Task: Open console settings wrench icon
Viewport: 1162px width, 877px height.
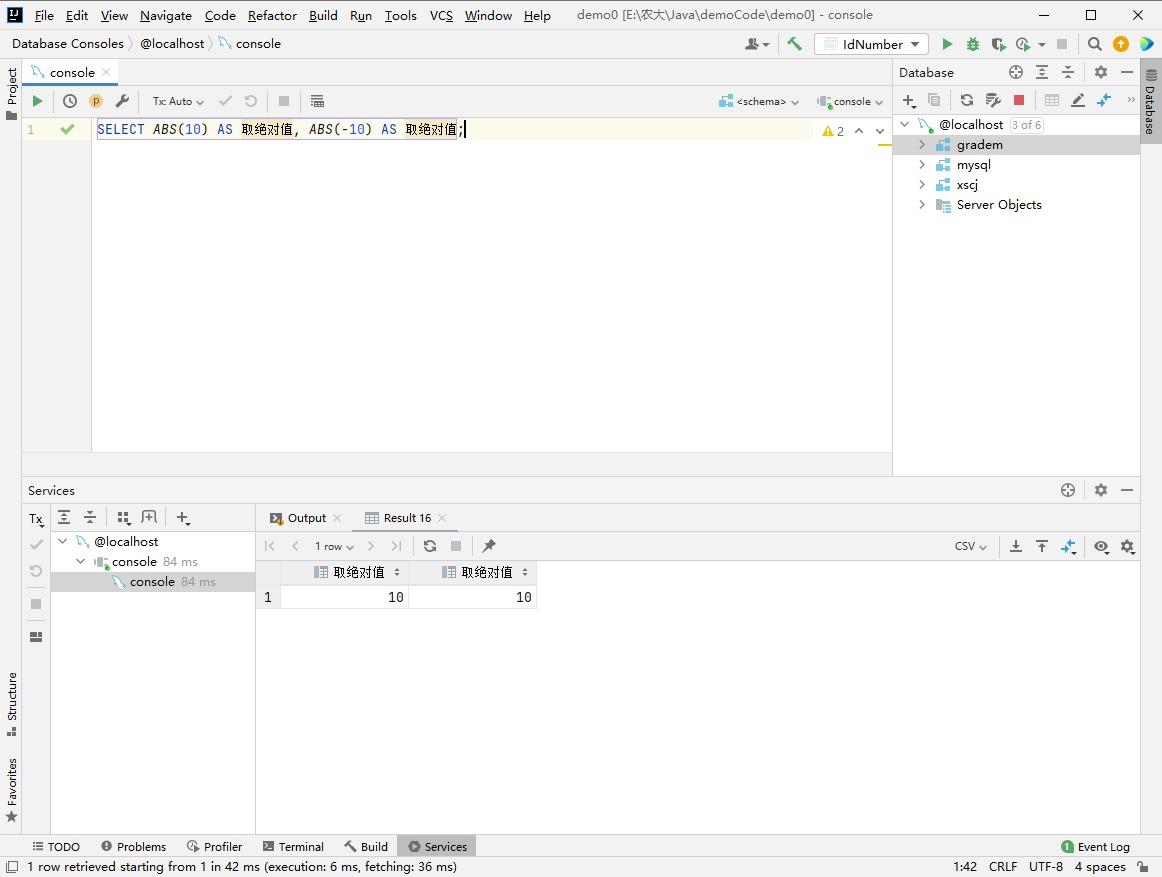Action: pyautogui.click(x=122, y=101)
